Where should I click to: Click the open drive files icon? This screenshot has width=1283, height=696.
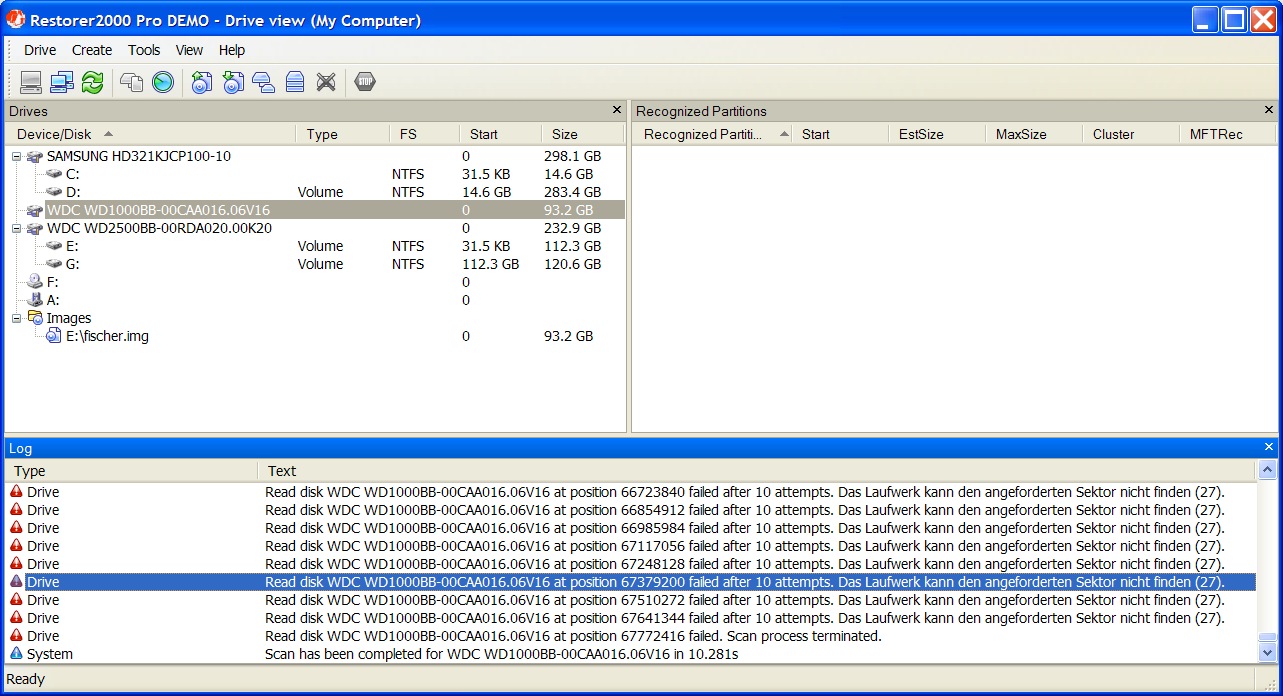click(132, 83)
